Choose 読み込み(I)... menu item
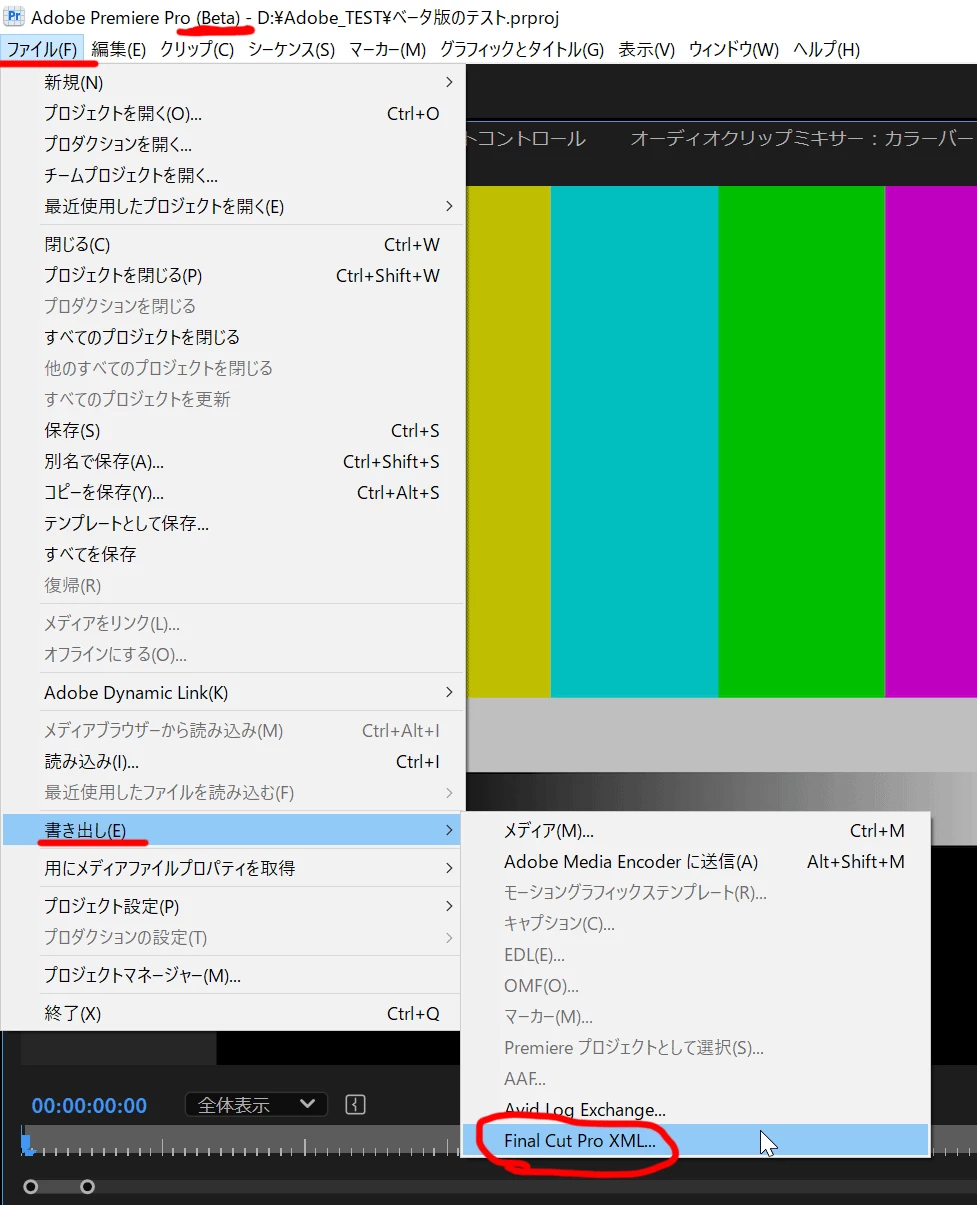The height and width of the screenshot is (1205, 977). (x=232, y=761)
